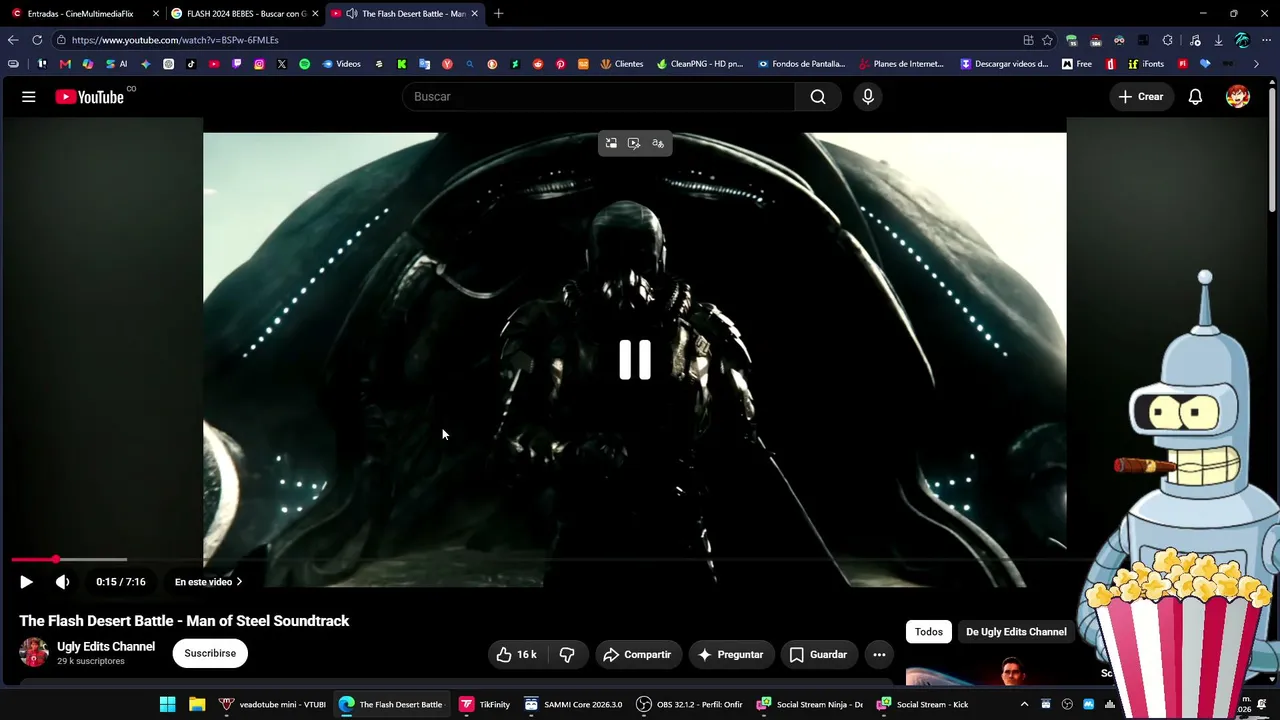
Task: Open 'CleanPNG - HD pn...' bookmark
Action: point(700,64)
